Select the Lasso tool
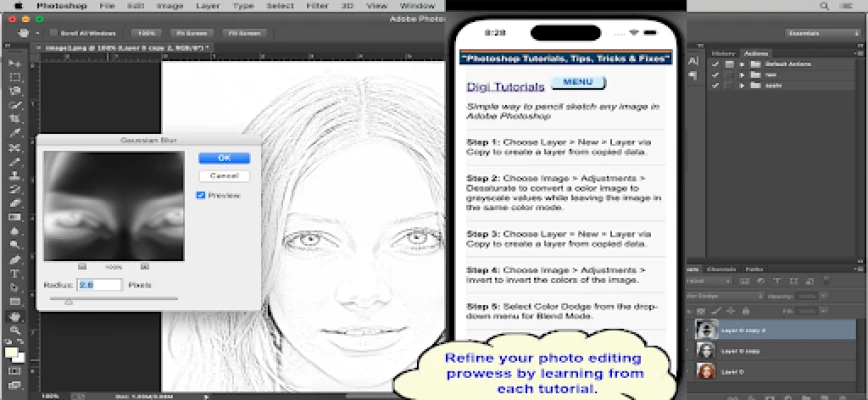Image resolution: width=868 pixels, height=400 pixels. [x=15, y=90]
